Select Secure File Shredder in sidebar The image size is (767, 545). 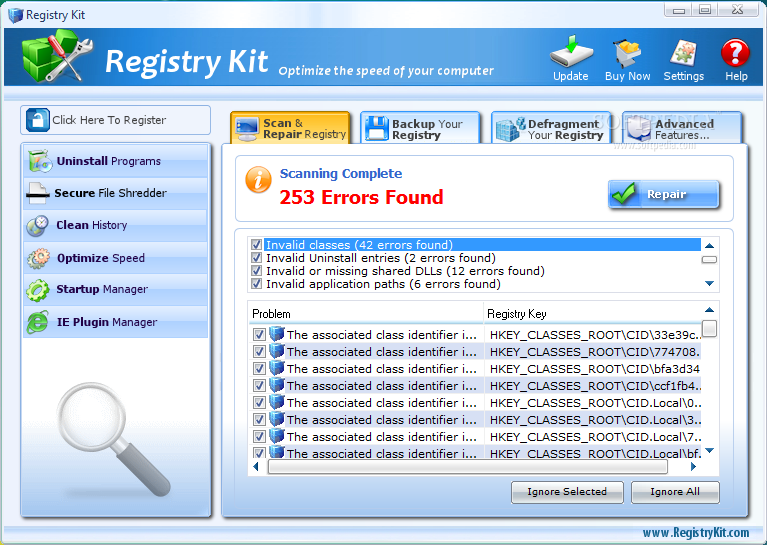tap(115, 193)
